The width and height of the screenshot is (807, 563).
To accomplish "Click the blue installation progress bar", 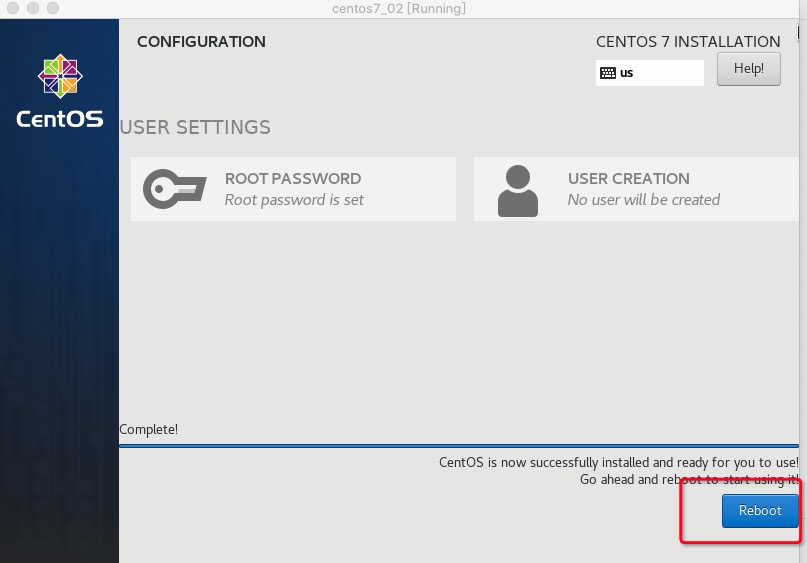I will coord(458,446).
